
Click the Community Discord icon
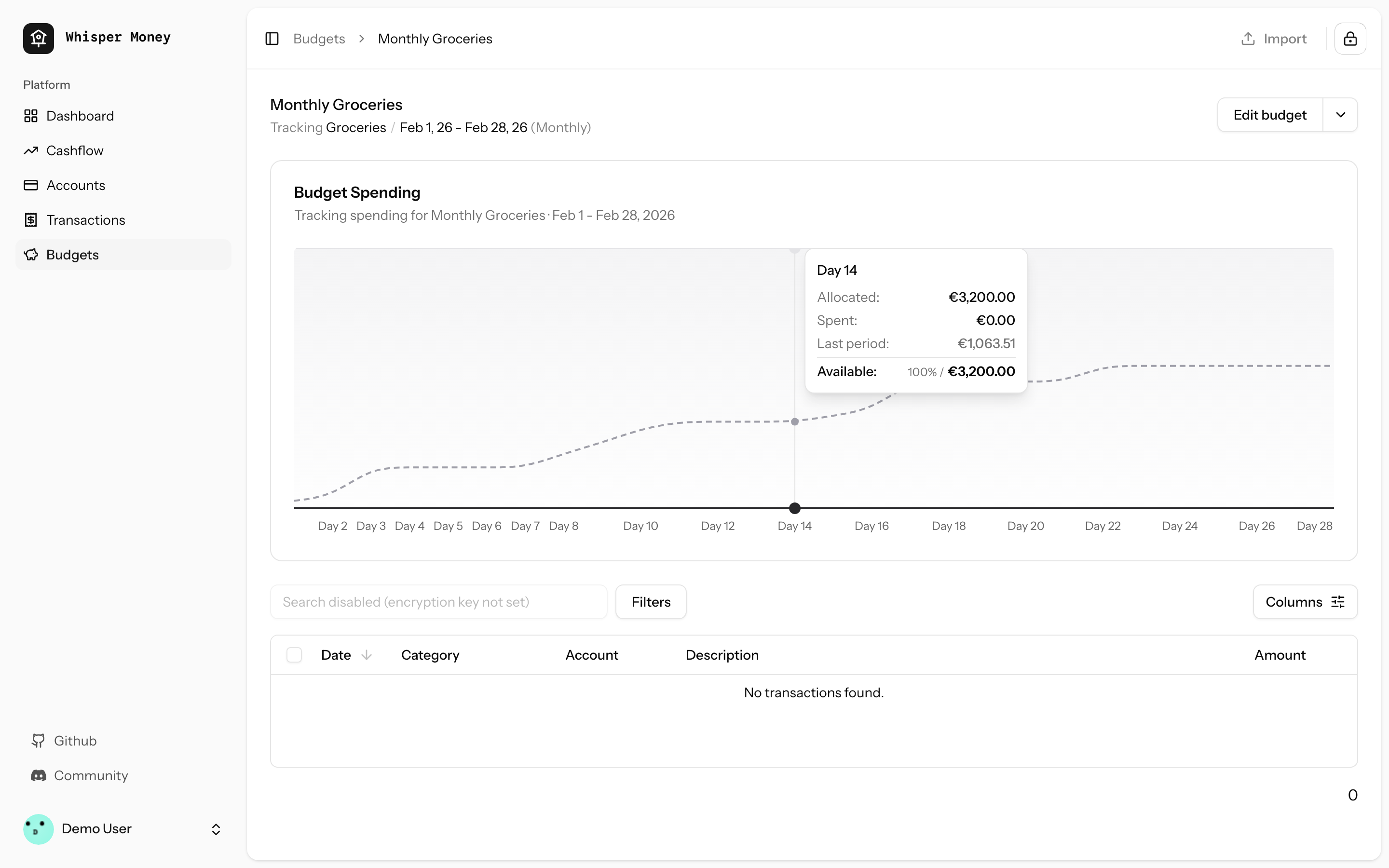(x=39, y=775)
